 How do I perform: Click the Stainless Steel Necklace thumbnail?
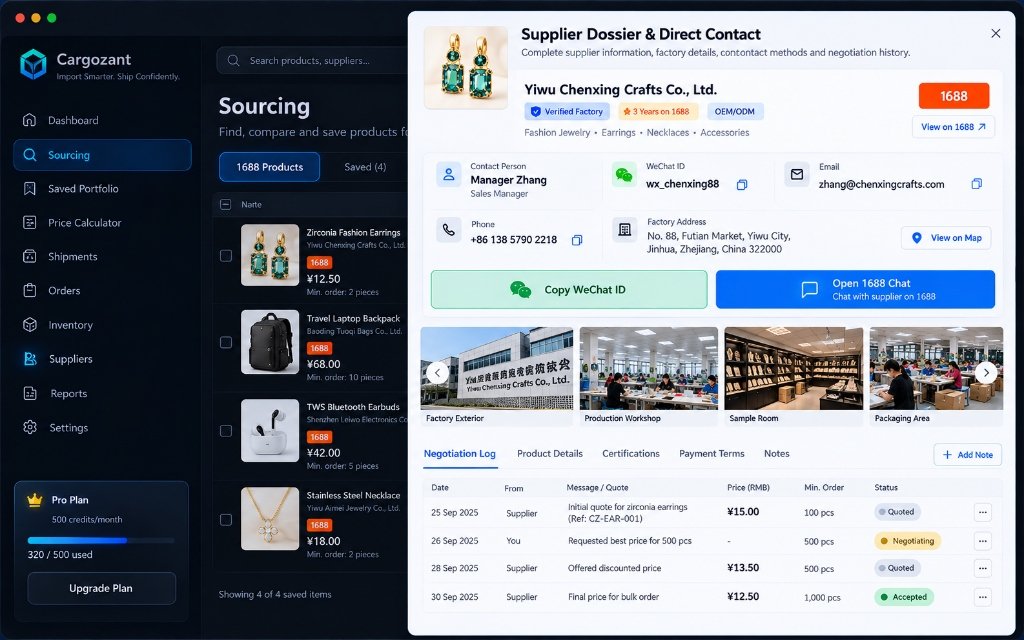pyautogui.click(x=270, y=519)
